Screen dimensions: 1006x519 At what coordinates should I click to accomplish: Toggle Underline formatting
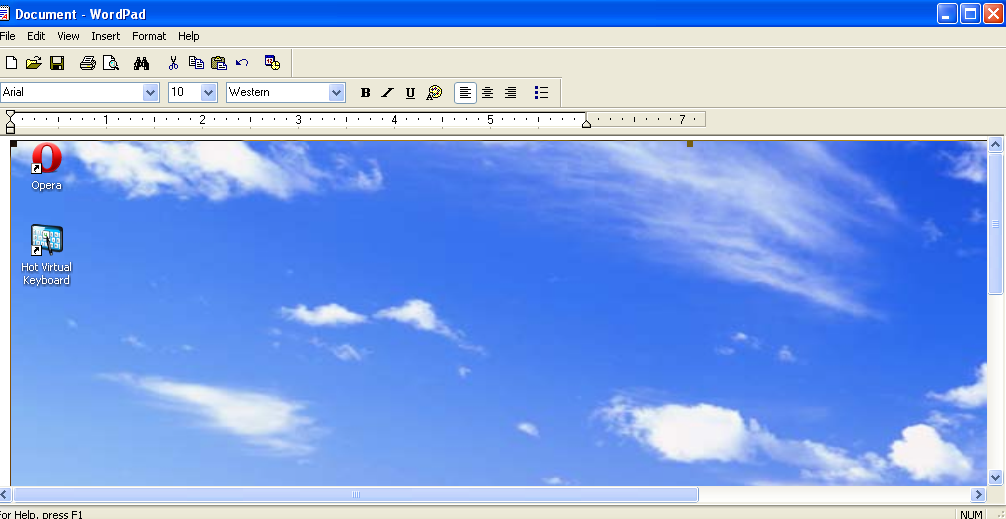pos(411,93)
